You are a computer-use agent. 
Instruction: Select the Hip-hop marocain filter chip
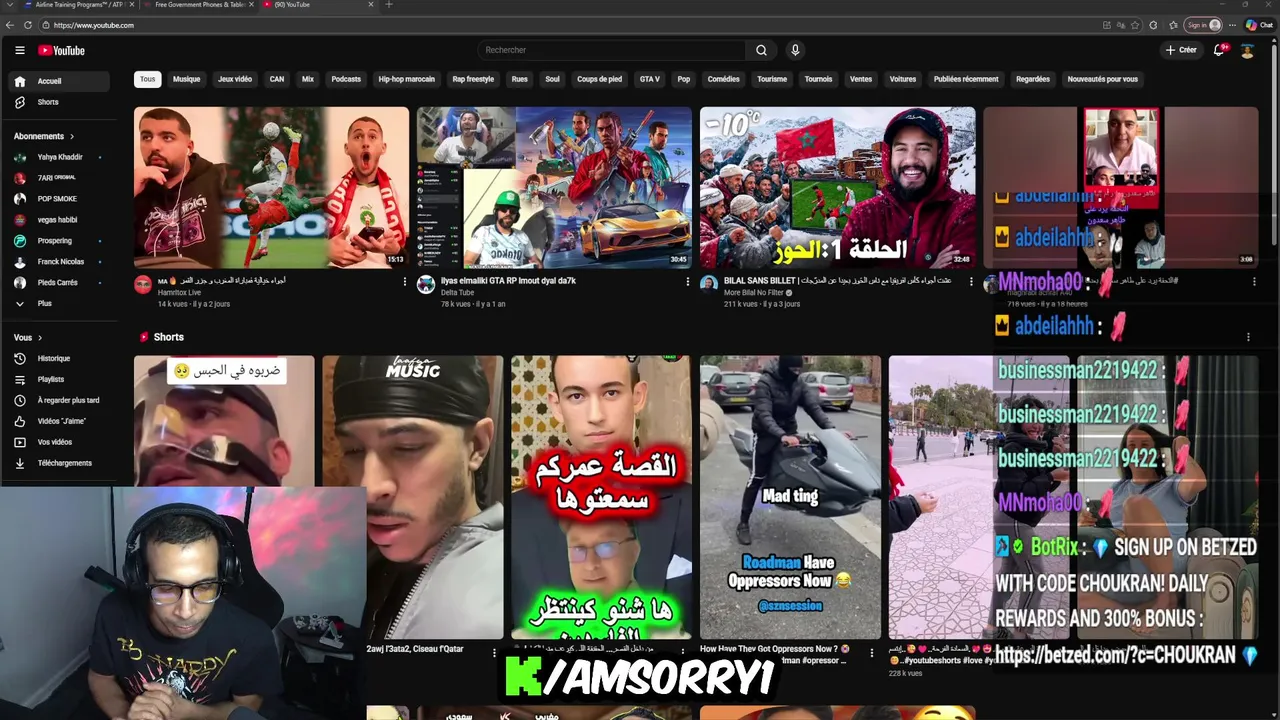pos(406,79)
